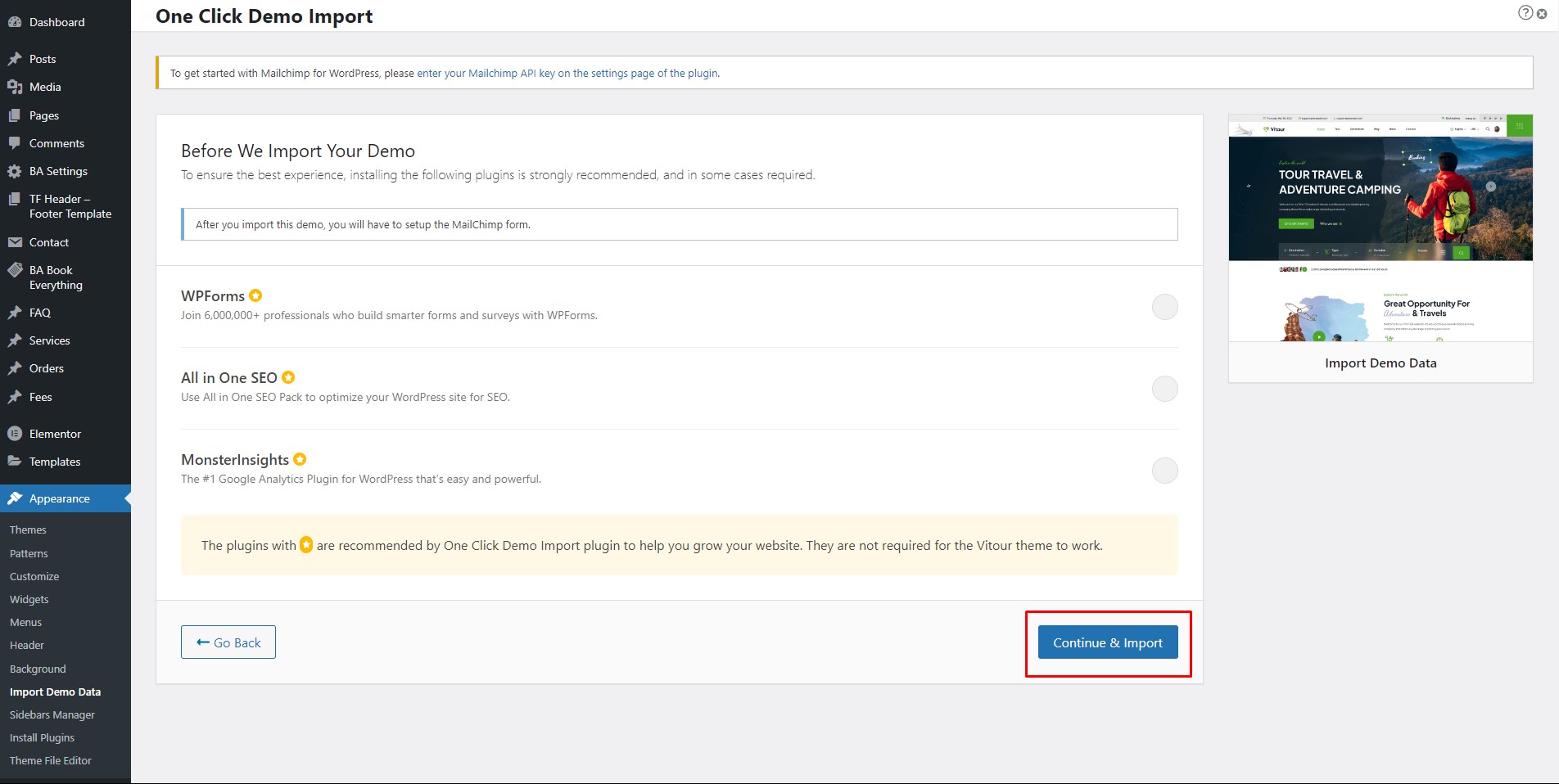
Task: Open Install Plugins submenu item
Action: (42, 737)
